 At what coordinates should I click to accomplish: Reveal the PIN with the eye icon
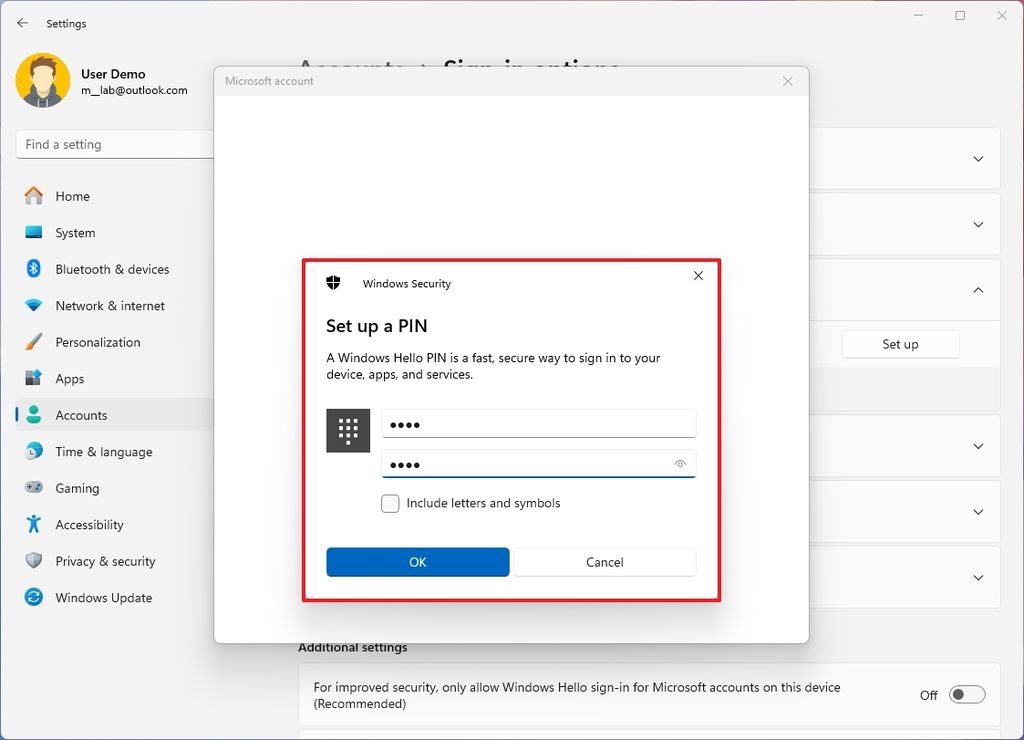point(681,463)
